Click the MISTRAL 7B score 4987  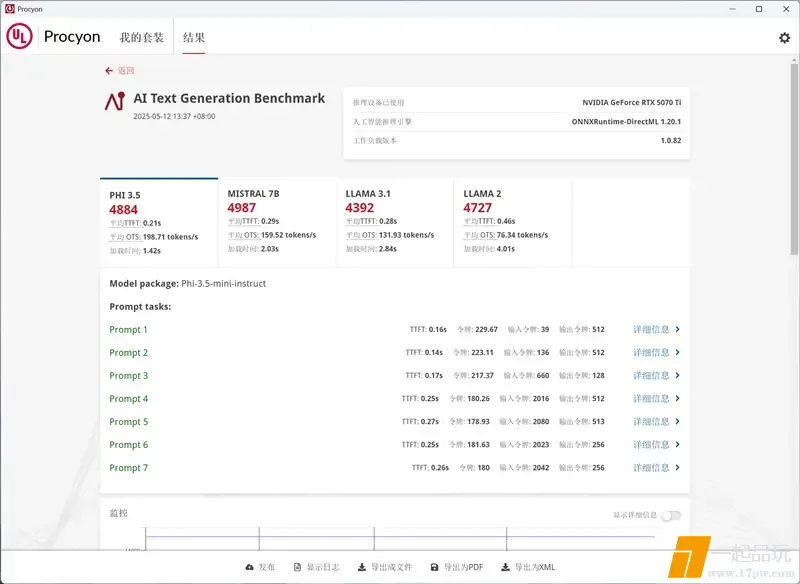point(241,208)
